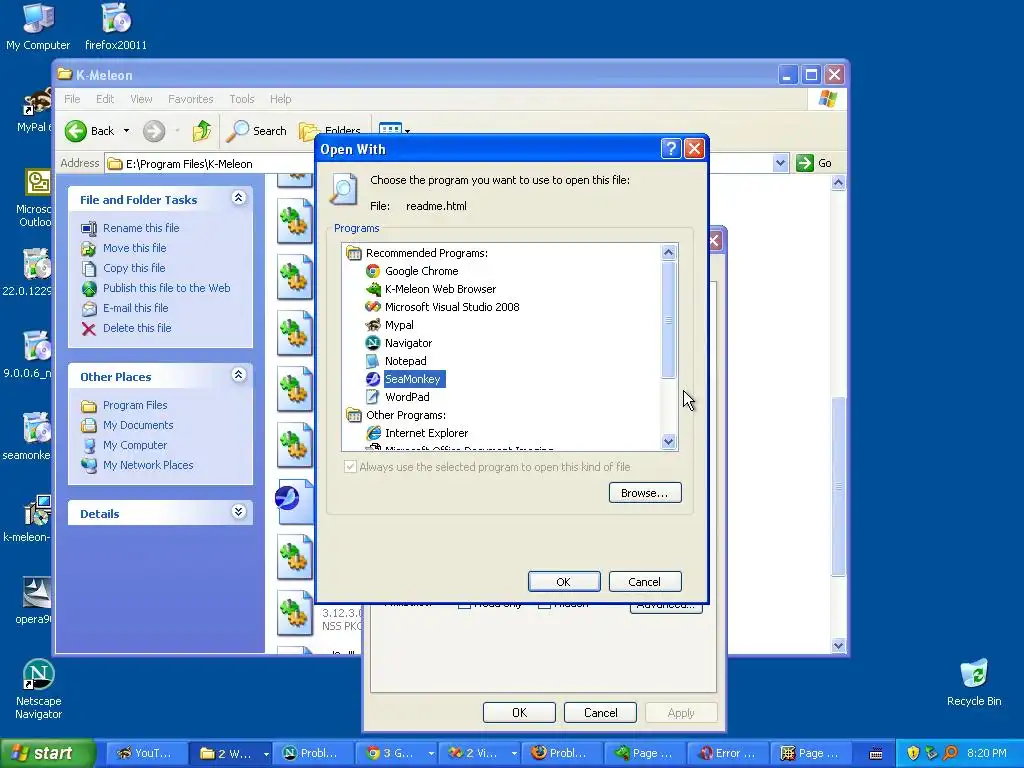The height and width of the screenshot is (768, 1024).
Task: Open the Tools menu
Action: coord(242,99)
